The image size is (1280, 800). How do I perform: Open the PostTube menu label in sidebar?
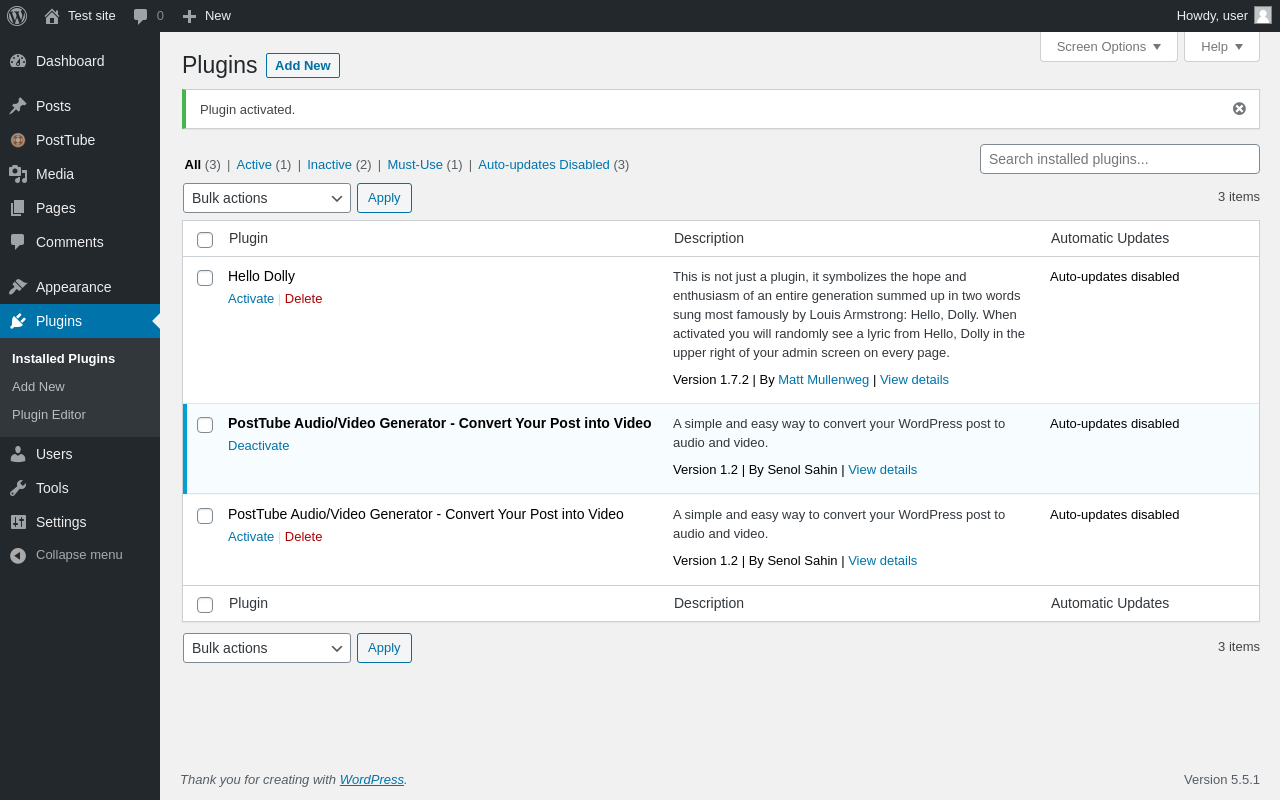point(66,140)
